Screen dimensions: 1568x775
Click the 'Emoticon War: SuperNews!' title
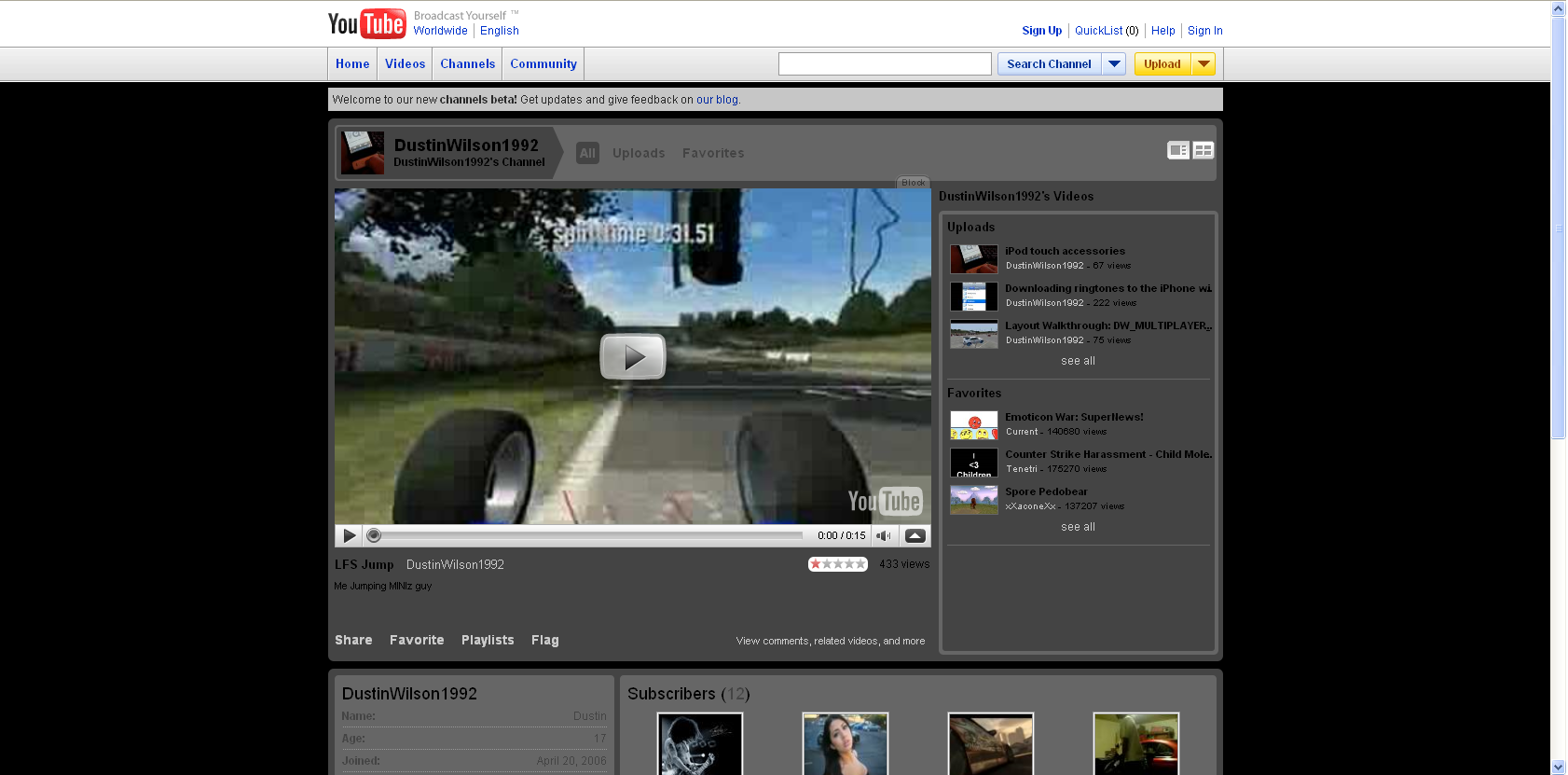1074,417
